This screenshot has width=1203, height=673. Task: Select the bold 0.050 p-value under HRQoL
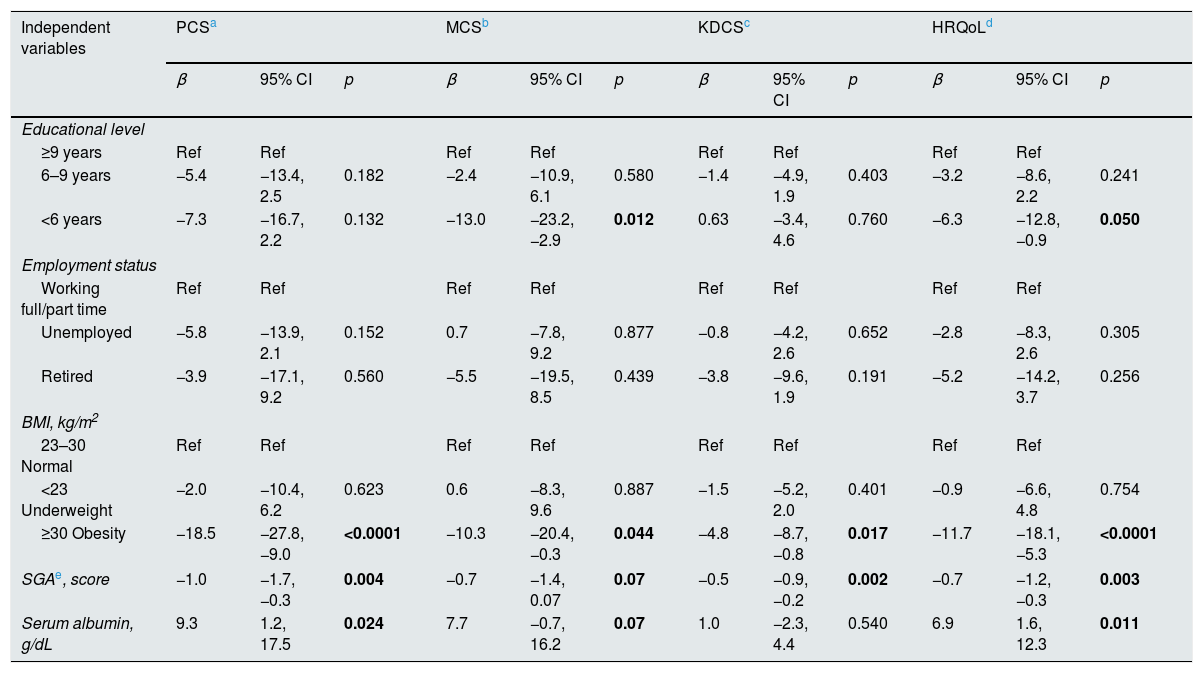coord(1120,220)
